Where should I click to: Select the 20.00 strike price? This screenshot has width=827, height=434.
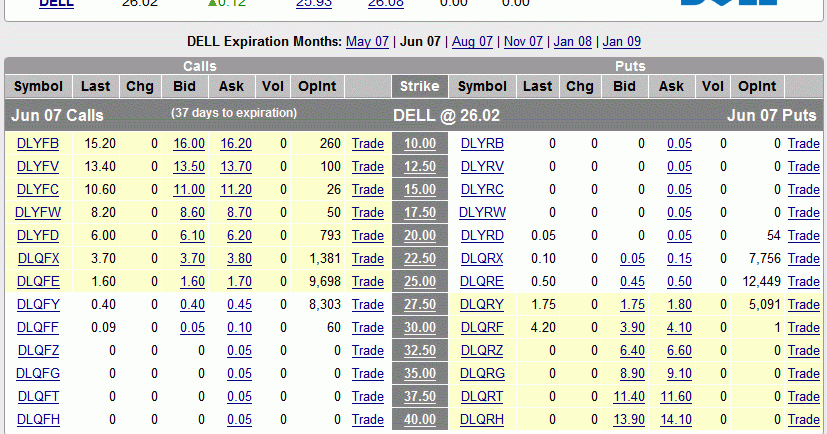click(420, 236)
